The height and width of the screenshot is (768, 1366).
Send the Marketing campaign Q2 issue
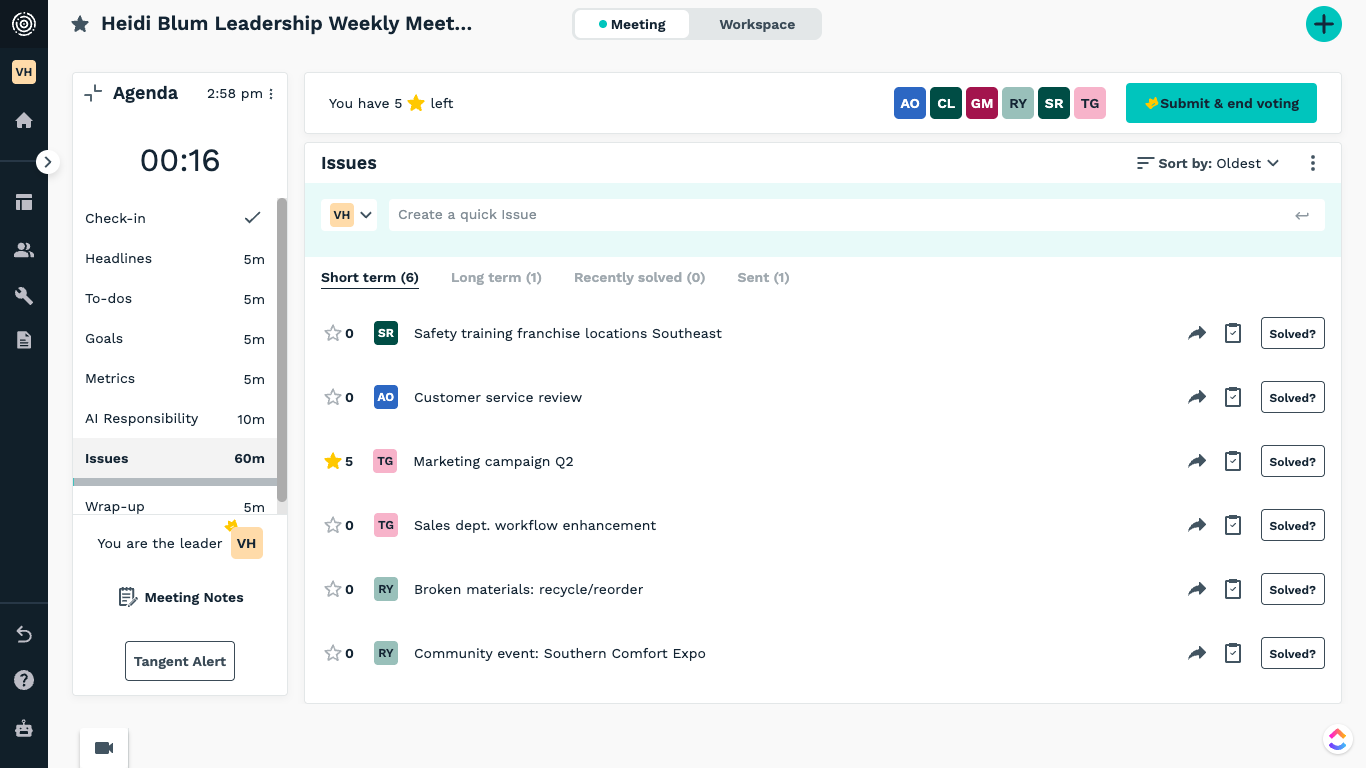tap(1197, 462)
